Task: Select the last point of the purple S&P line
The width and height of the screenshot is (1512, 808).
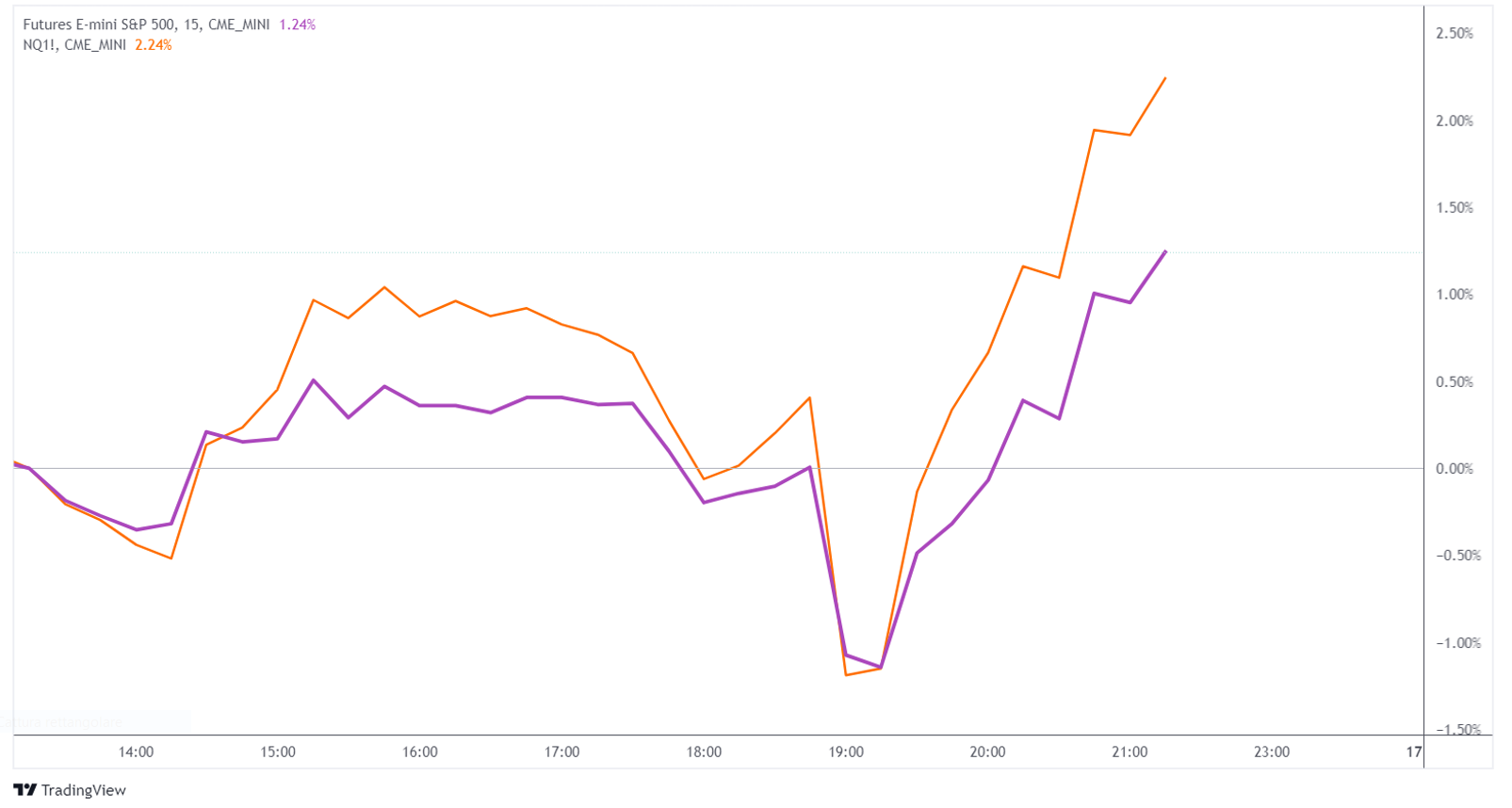Action: click(x=1165, y=251)
